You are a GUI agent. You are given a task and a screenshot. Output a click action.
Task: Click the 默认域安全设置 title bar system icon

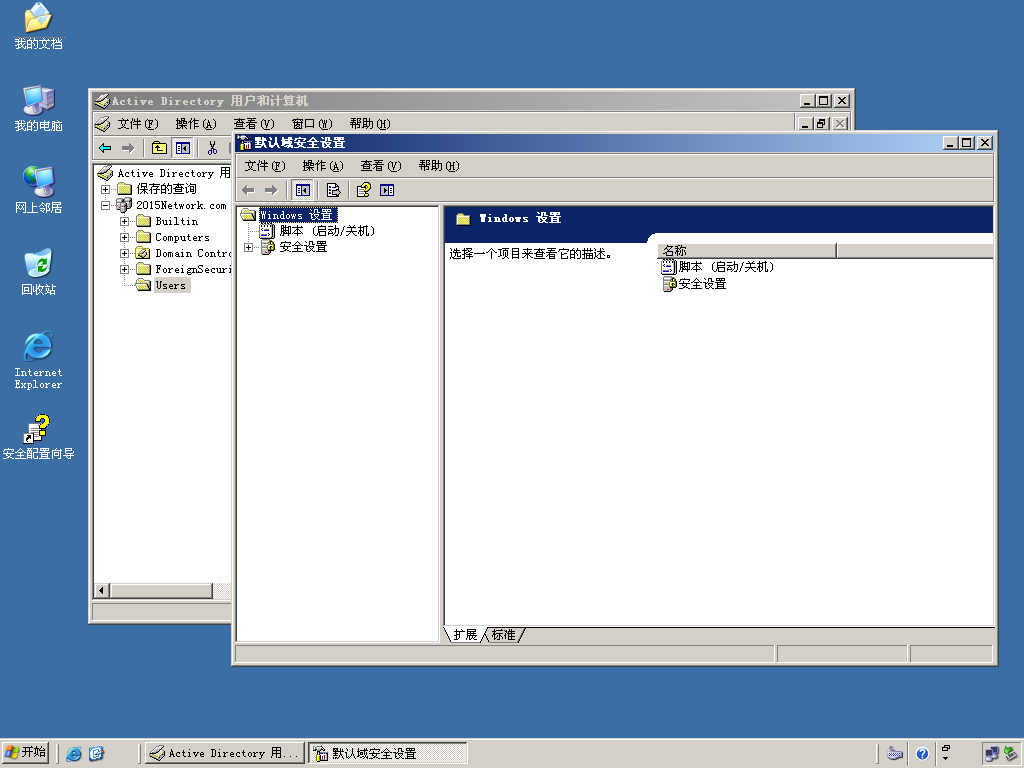(x=244, y=142)
